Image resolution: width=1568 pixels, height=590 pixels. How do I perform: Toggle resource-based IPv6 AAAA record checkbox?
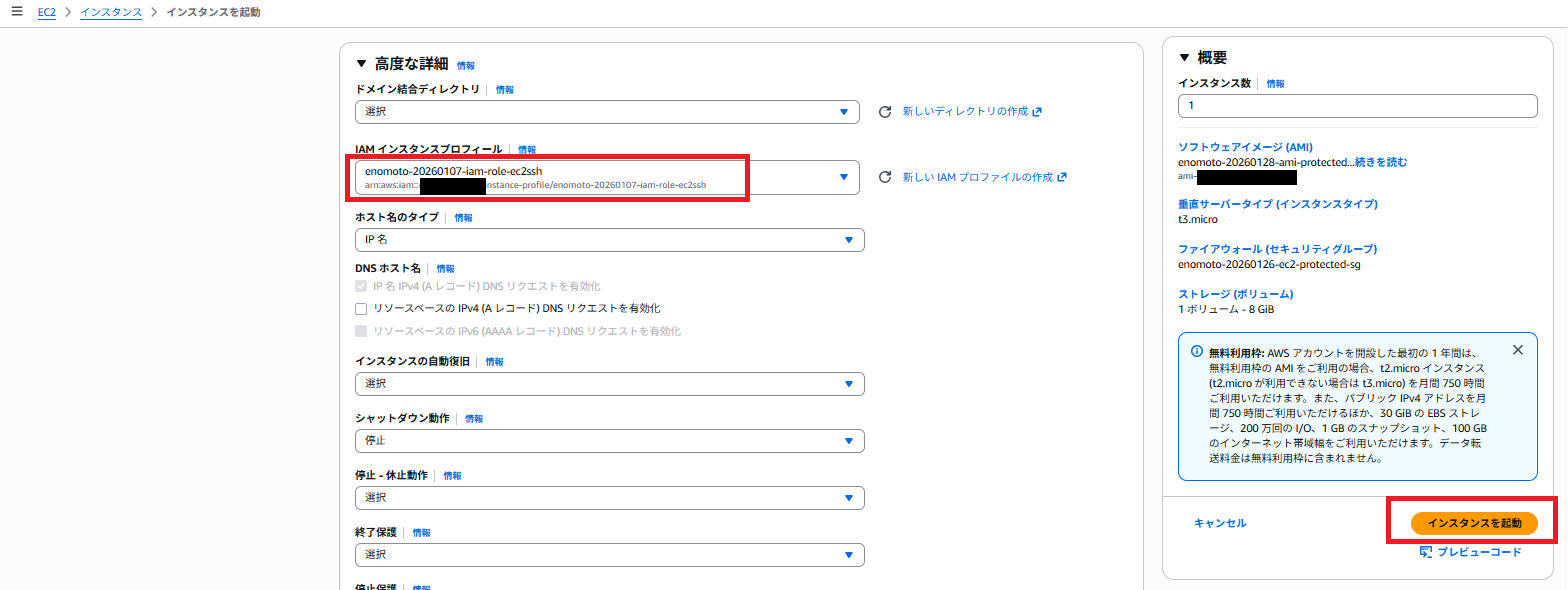tap(361, 331)
